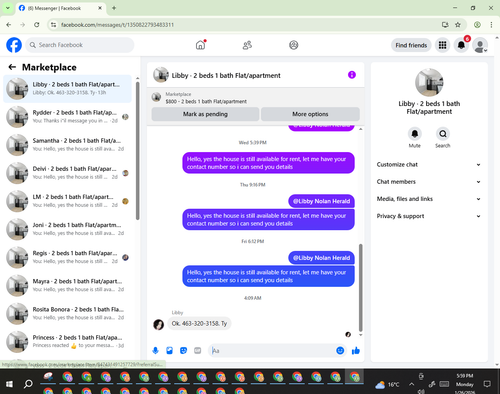Open conversation information purple icon
The width and height of the screenshot is (500, 394).
(x=352, y=75)
